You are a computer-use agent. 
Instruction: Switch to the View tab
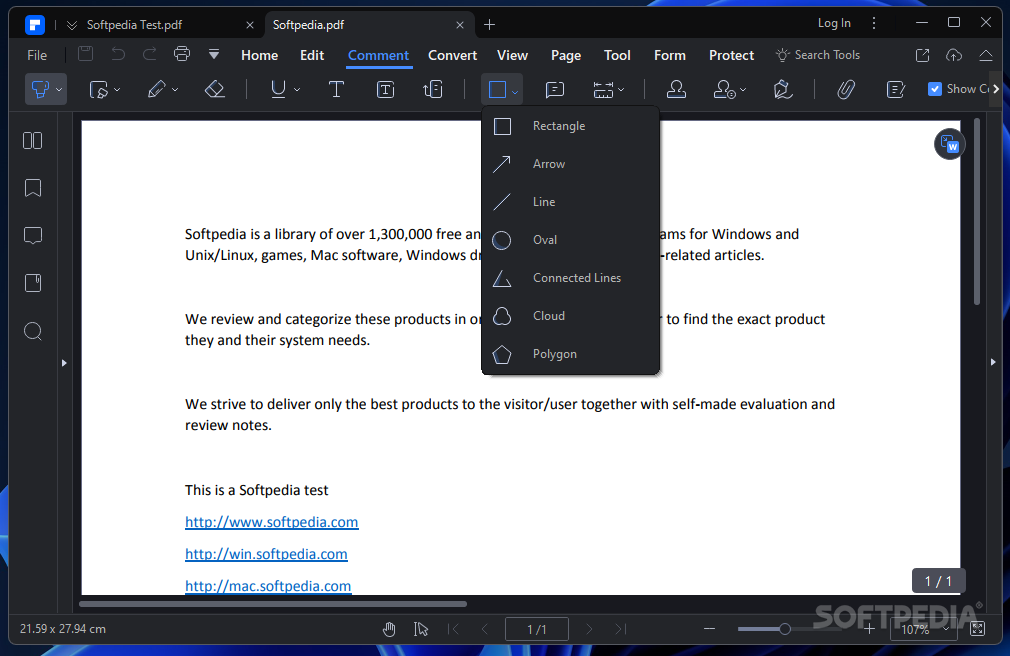[512, 55]
